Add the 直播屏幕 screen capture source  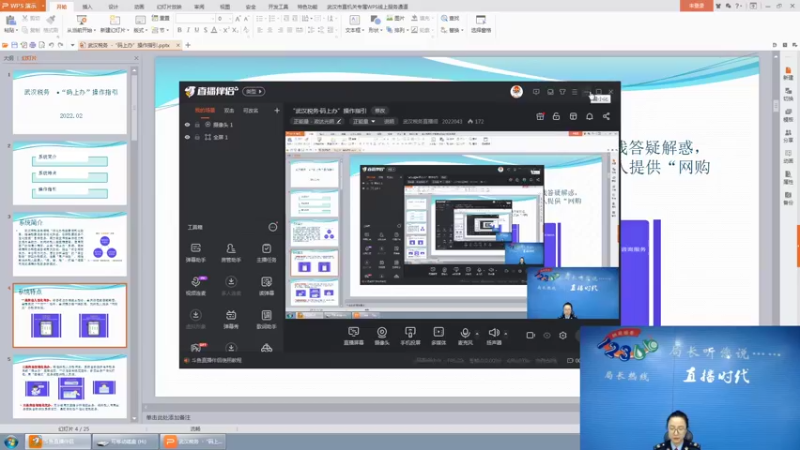(354, 336)
